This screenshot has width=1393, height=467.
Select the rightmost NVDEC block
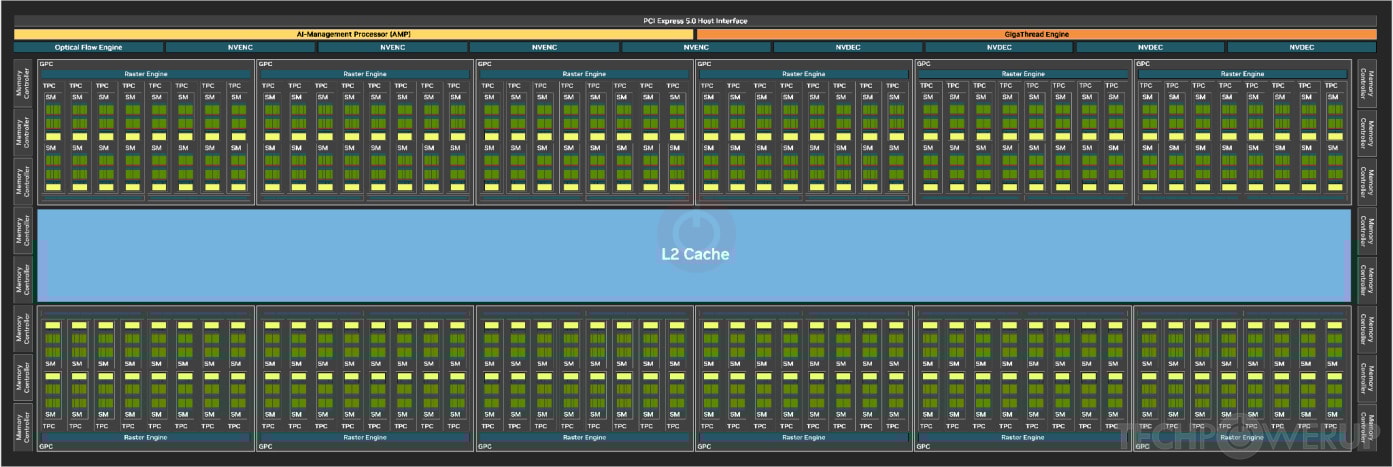point(1301,47)
